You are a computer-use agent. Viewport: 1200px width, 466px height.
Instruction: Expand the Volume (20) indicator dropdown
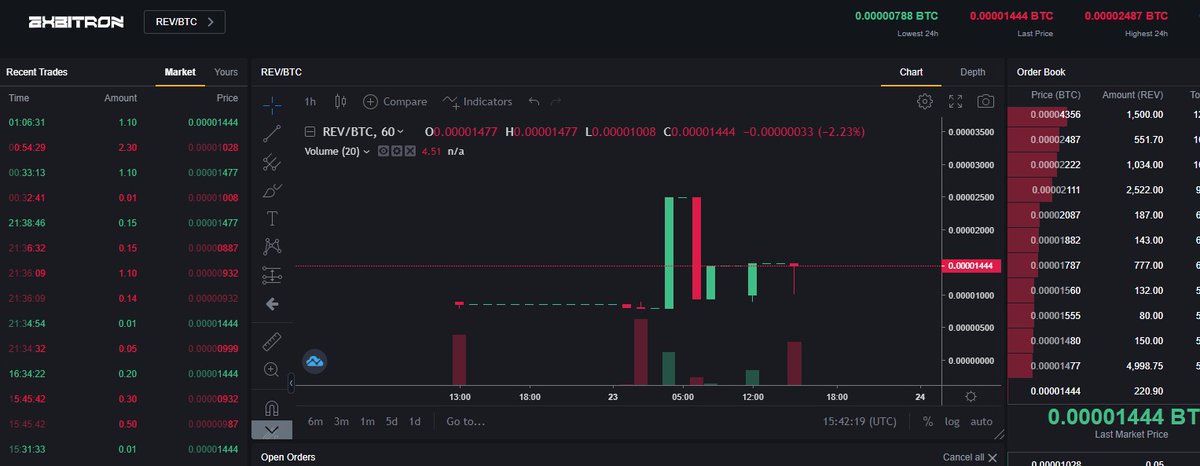point(367,151)
